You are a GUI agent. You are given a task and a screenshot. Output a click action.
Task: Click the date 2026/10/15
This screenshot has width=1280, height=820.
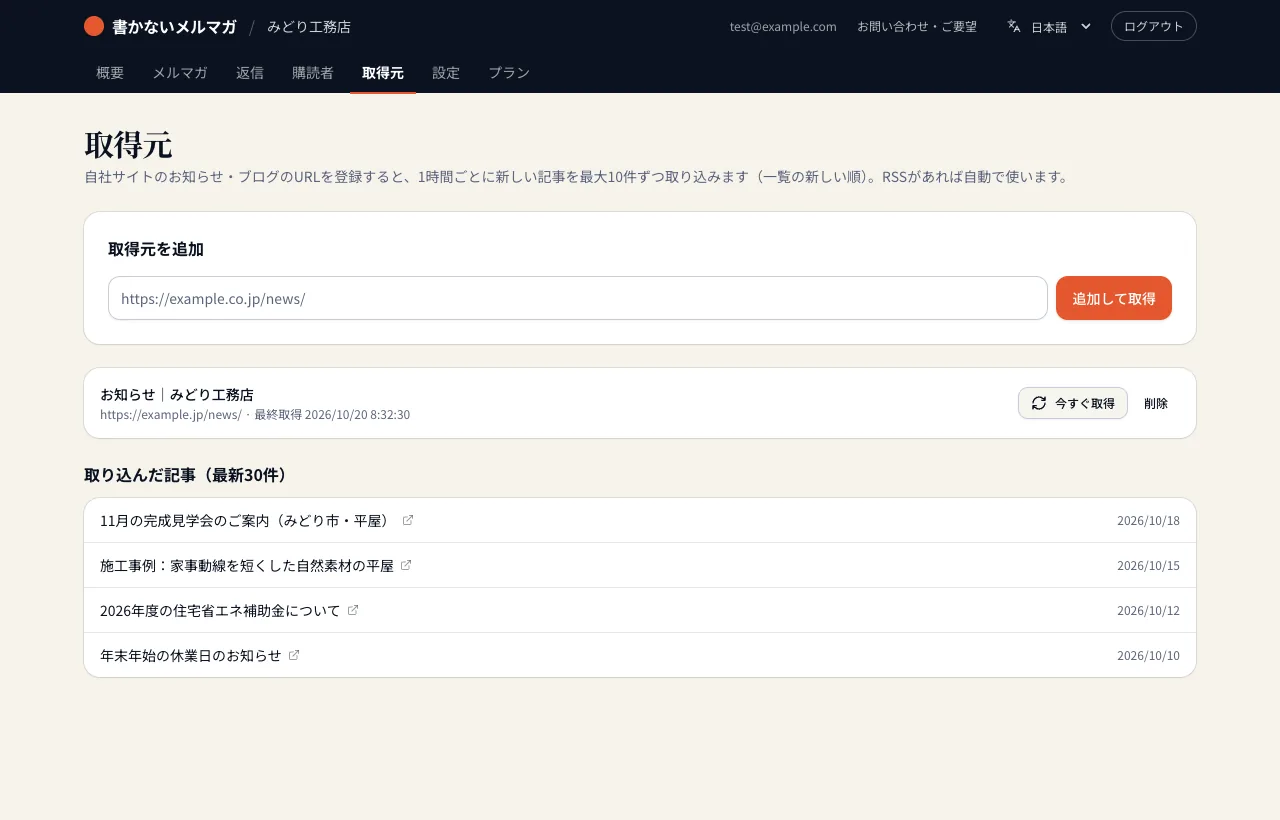[x=1148, y=566]
